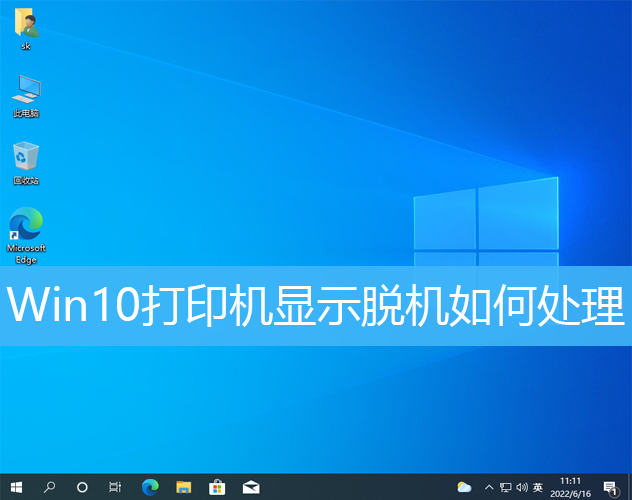Open File Explorer from the taskbar

pyautogui.click(x=183, y=487)
